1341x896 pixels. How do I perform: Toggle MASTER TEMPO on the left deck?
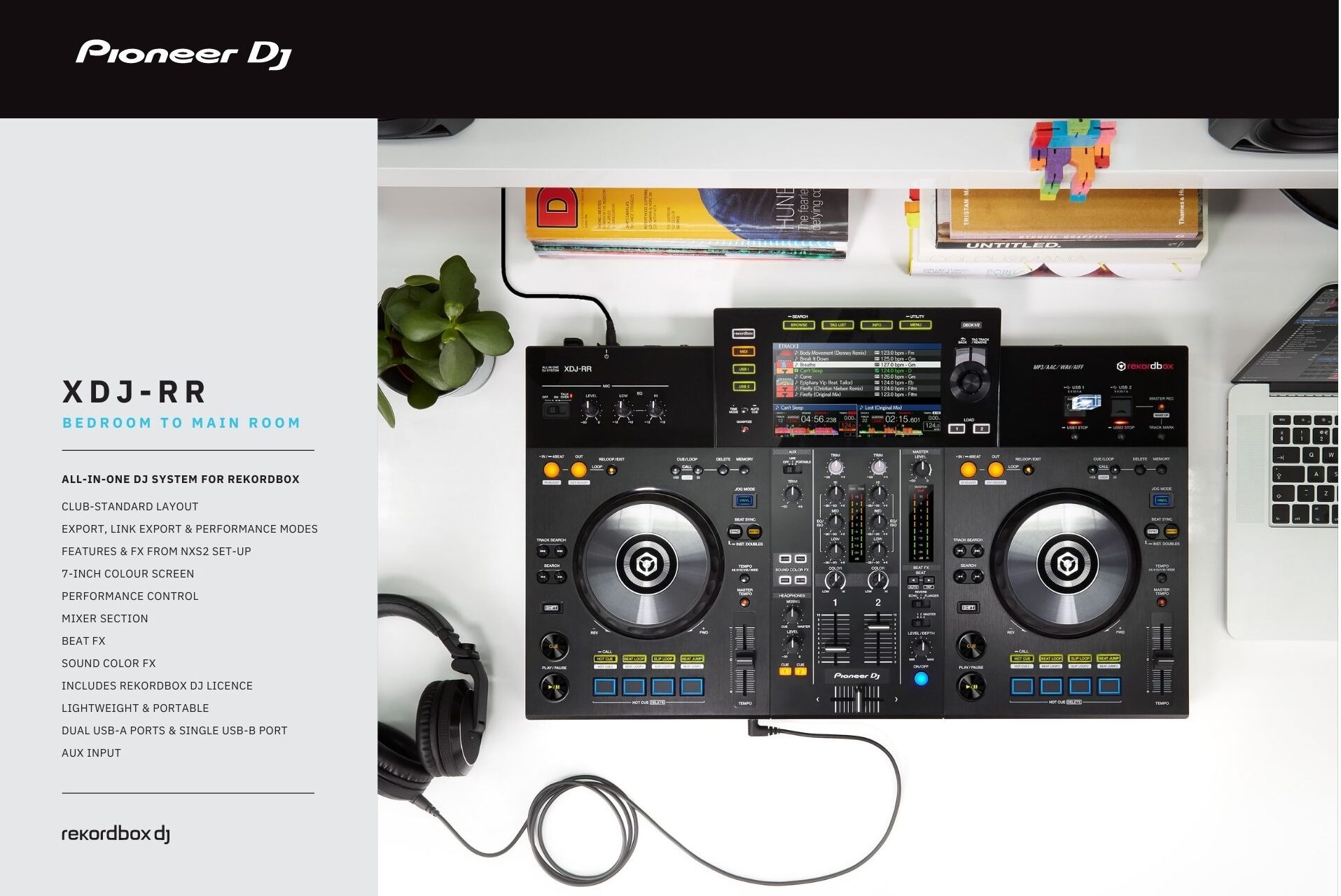point(744,602)
